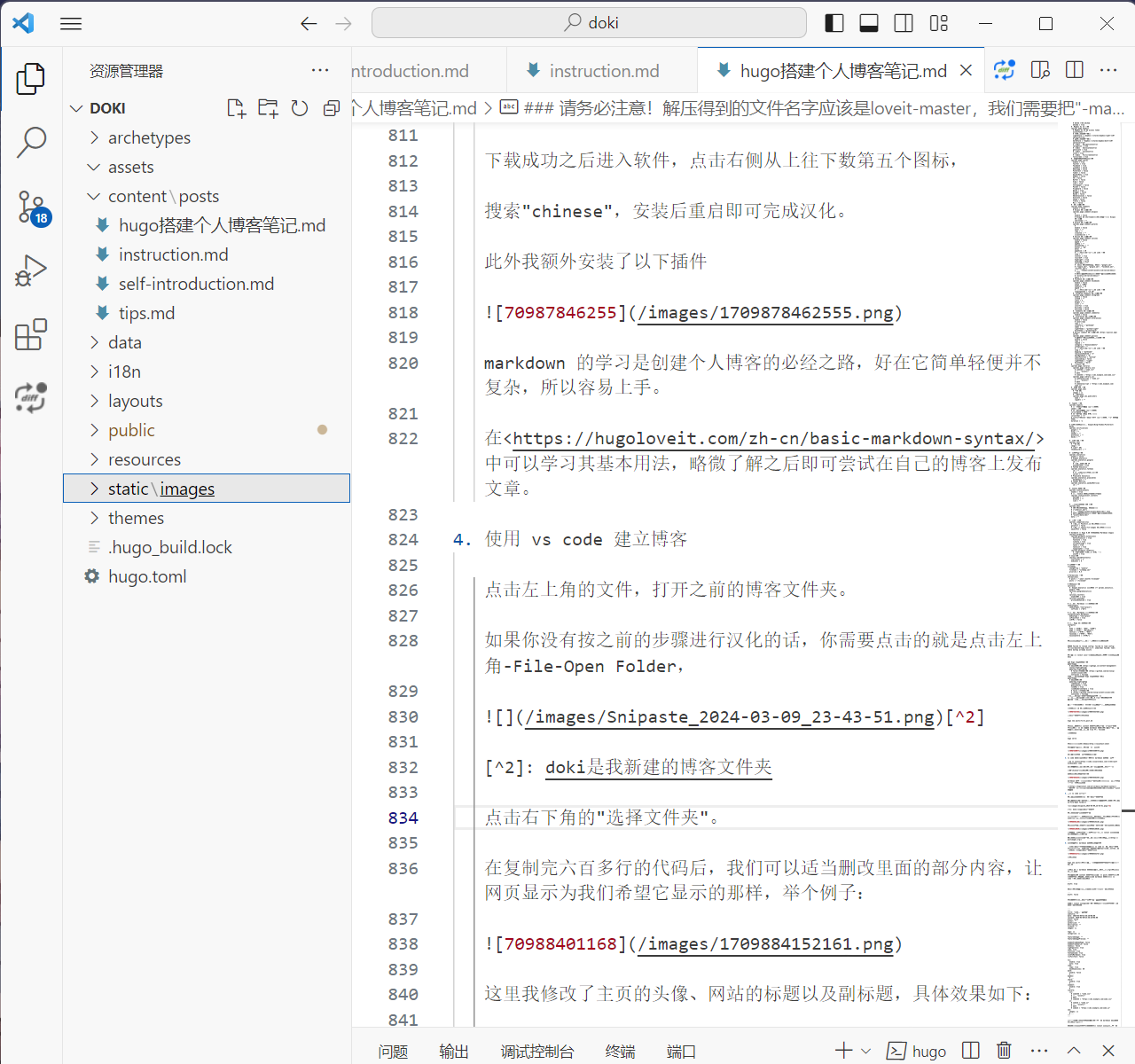Image resolution: width=1135 pixels, height=1064 pixels.
Task: Expand the archetypes folder
Action: (x=207, y=137)
